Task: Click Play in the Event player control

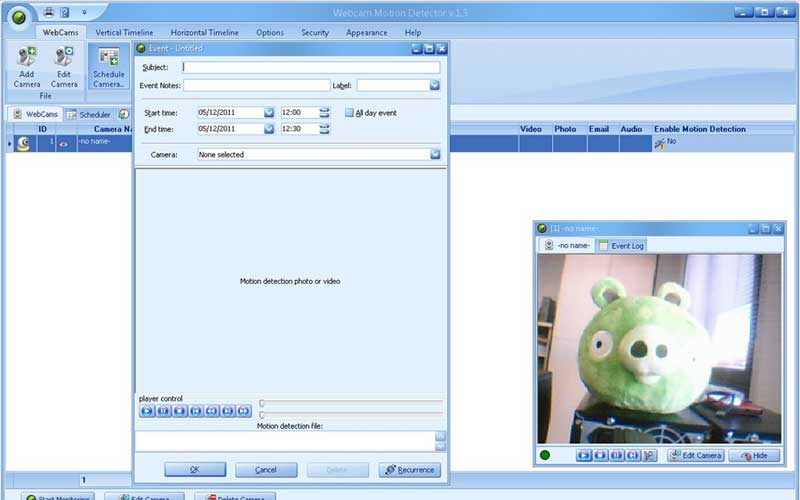Action: tap(147, 411)
